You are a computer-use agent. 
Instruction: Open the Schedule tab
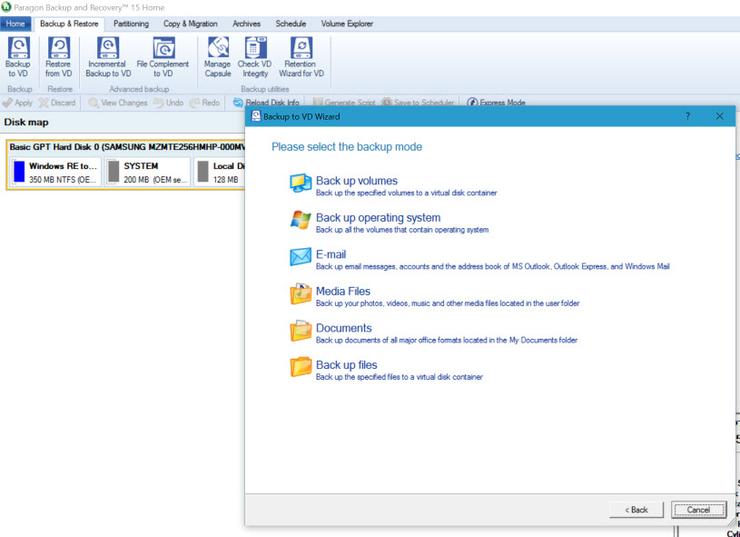(x=291, y=24)
